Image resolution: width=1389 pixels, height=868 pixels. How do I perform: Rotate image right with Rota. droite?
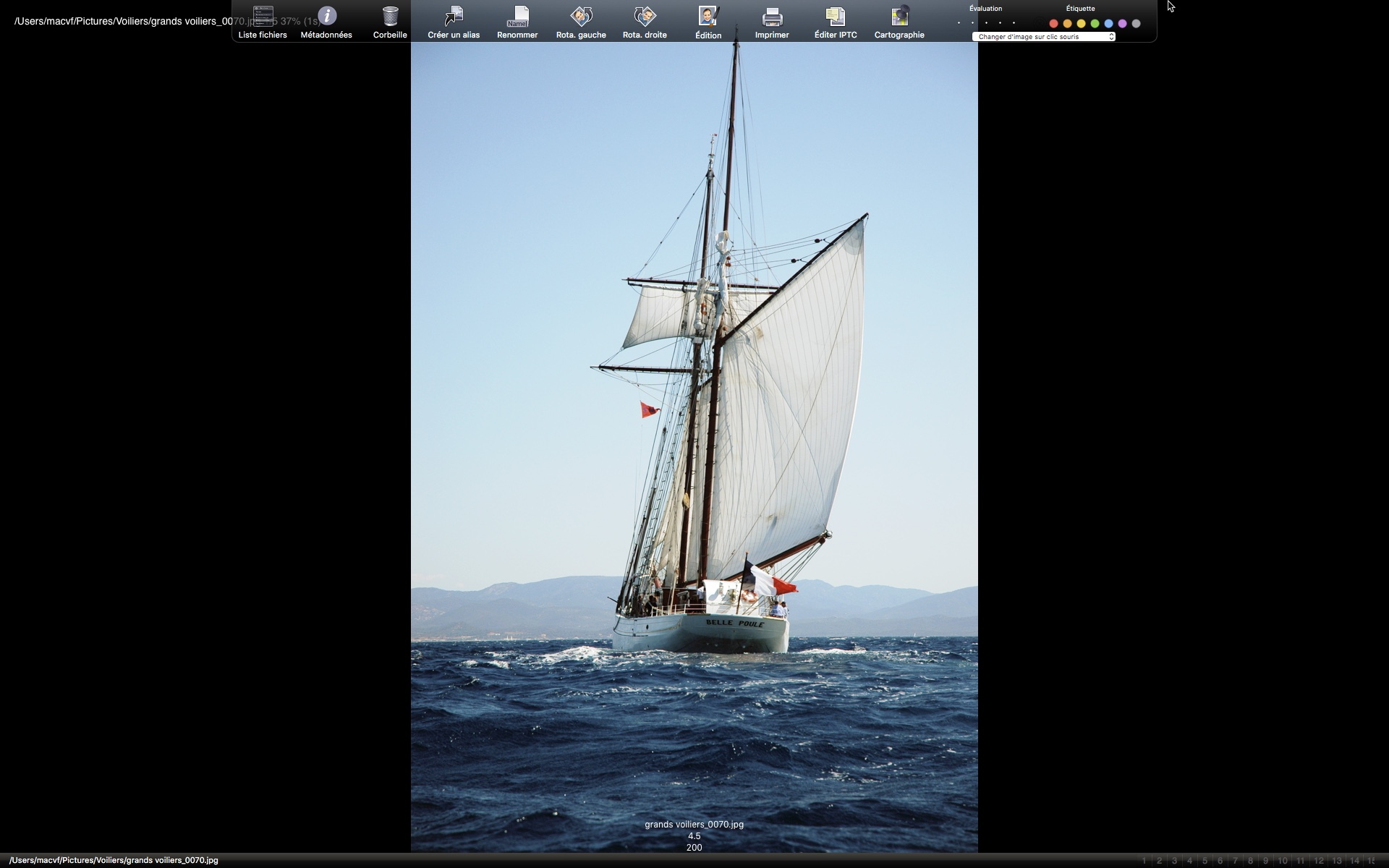[x=645, y=22]
